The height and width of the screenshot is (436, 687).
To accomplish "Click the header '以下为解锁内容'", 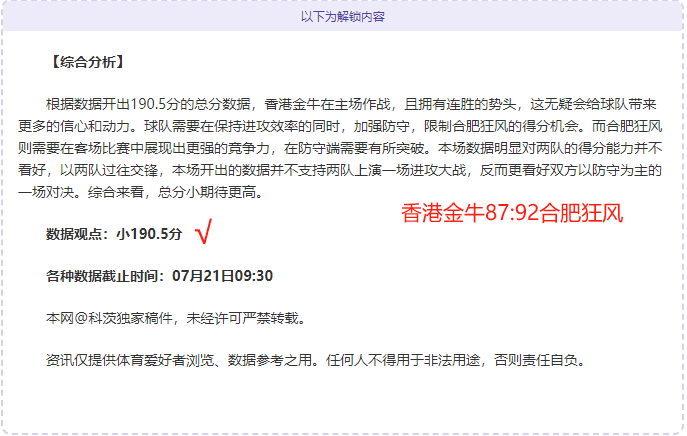I will pyautogui.click(x=343, y=17).
